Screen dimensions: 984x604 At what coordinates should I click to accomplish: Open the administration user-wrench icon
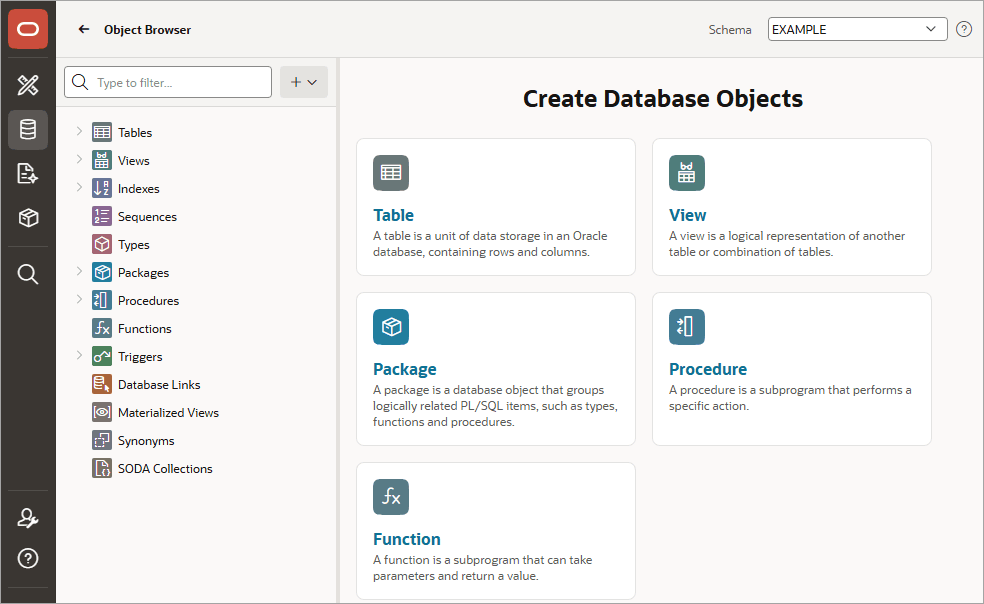28,518
